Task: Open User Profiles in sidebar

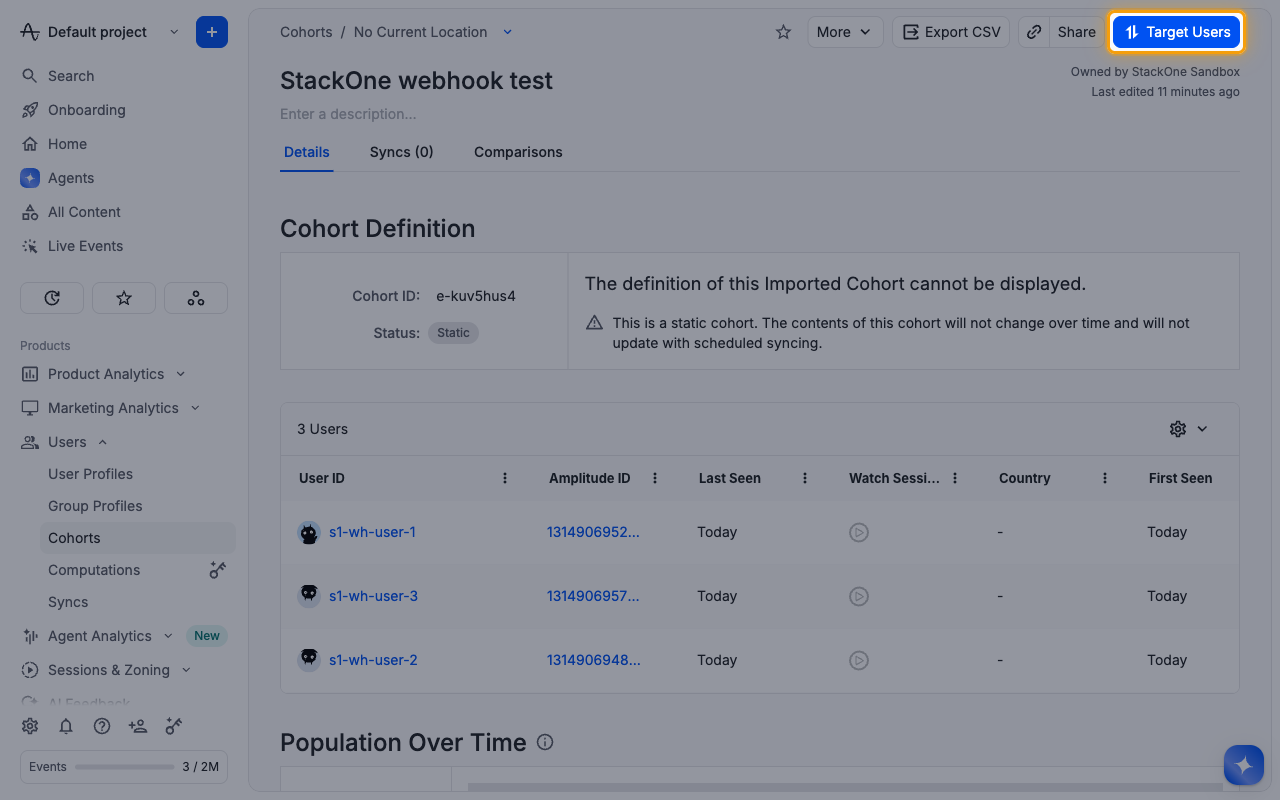Action: (x=90, y=474)
